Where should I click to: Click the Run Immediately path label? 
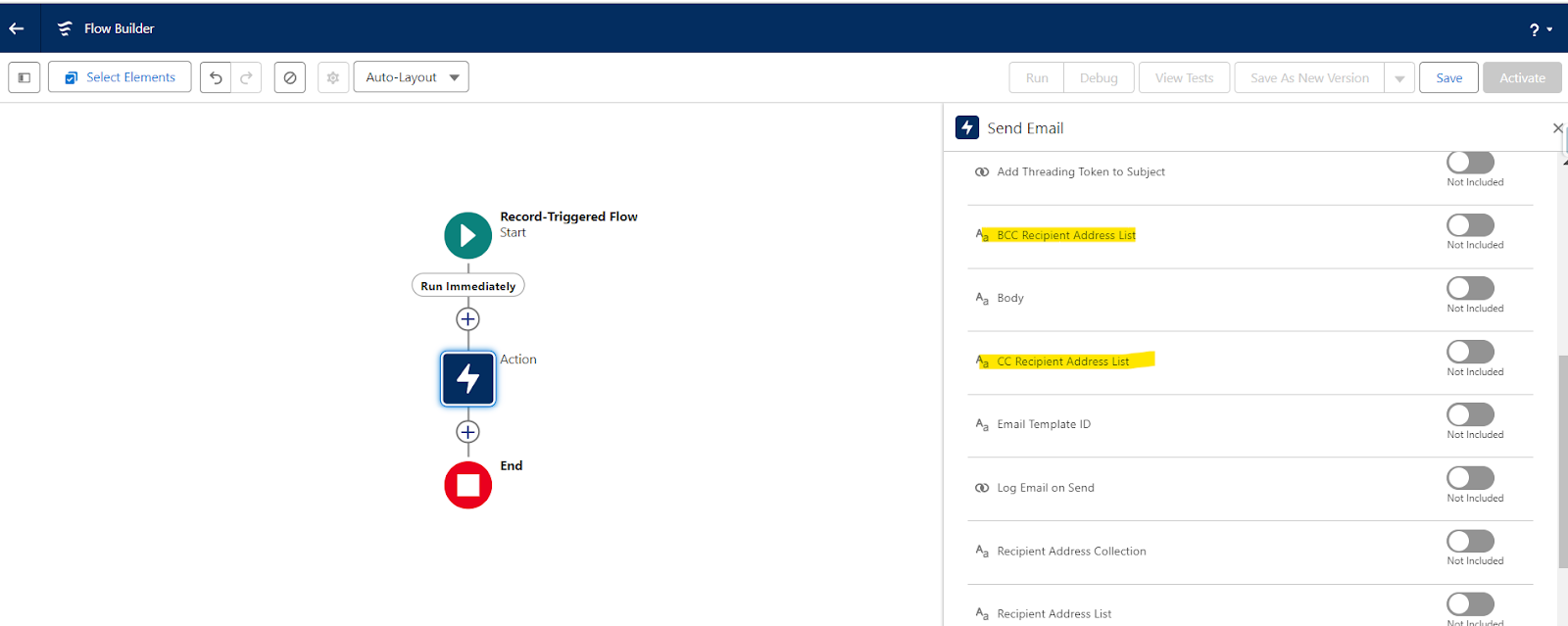click(x=468, y=286)
